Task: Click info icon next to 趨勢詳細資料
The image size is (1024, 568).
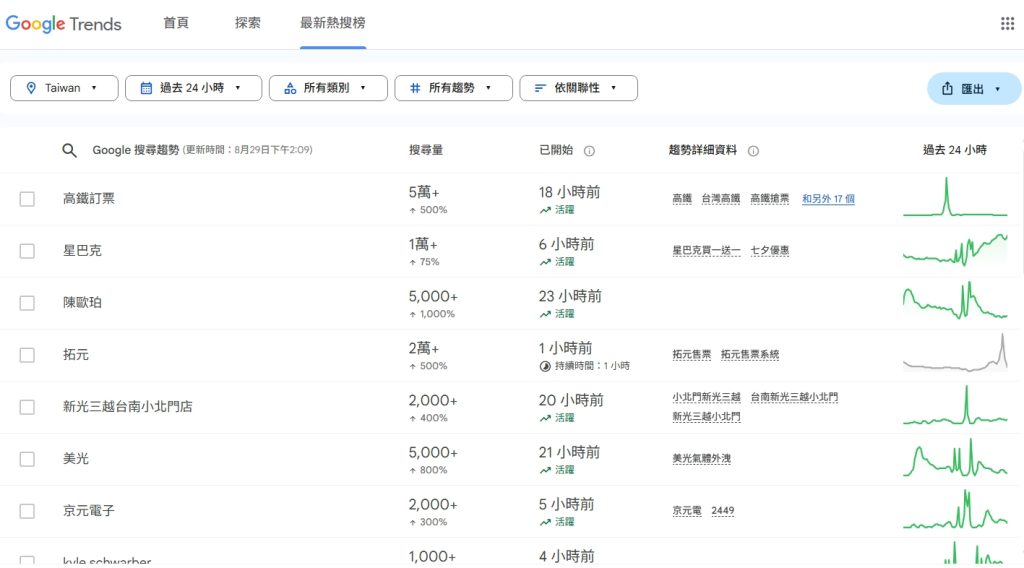Action: pos(753,151)
